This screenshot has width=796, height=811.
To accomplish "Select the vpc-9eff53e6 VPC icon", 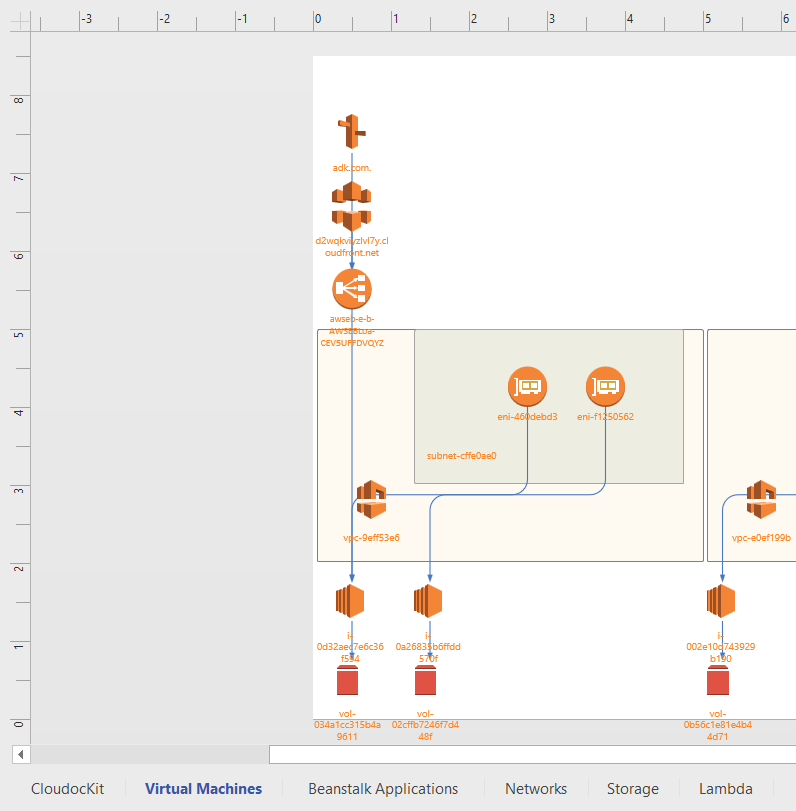I will (371, 500).
